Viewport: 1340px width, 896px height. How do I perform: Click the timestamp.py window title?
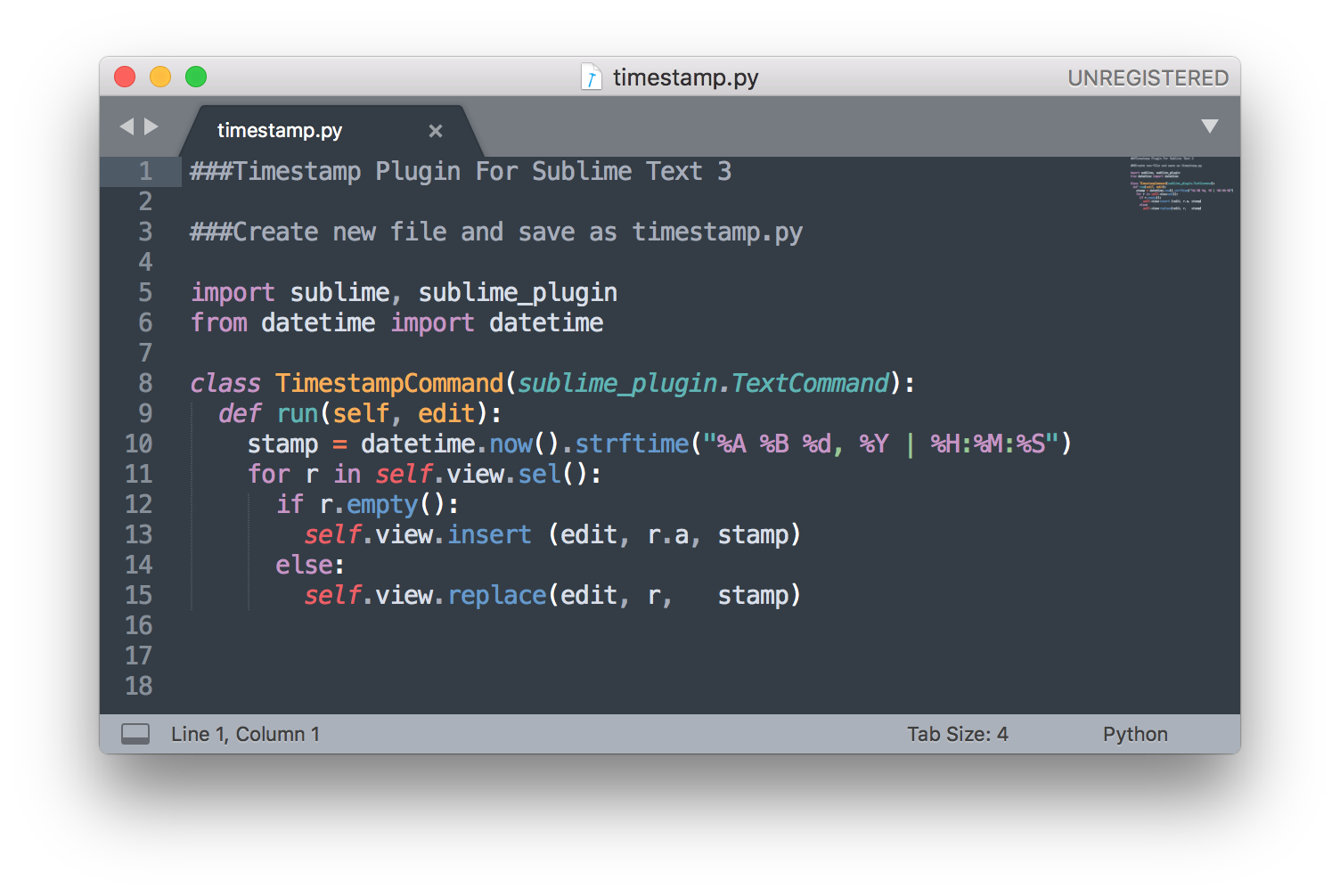pyautogui.click(x=685, y=77)
